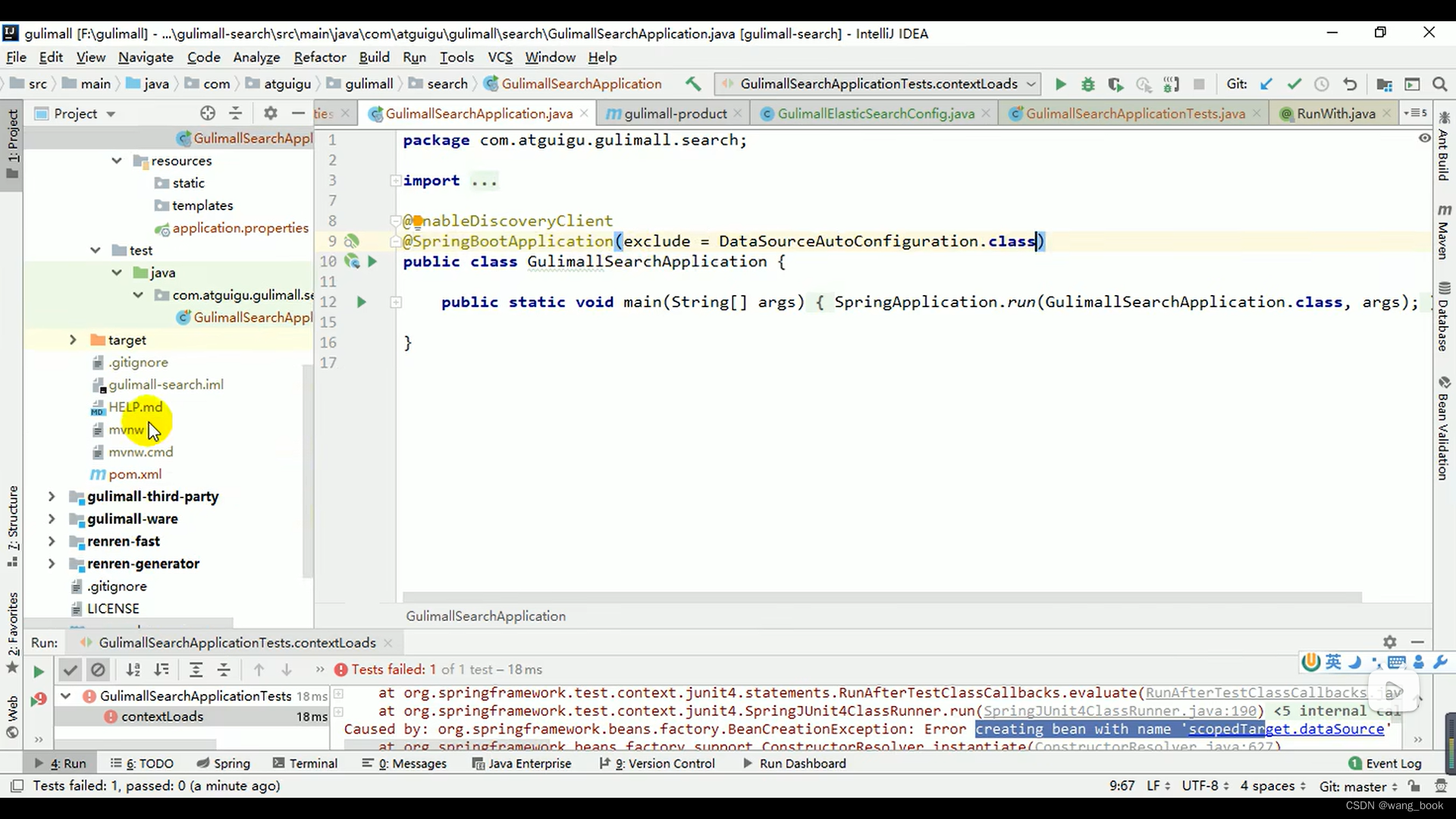The width and height of the screenshot is (1456, 819).
Task: Collapse the resources folder
Action: [117, 161]
